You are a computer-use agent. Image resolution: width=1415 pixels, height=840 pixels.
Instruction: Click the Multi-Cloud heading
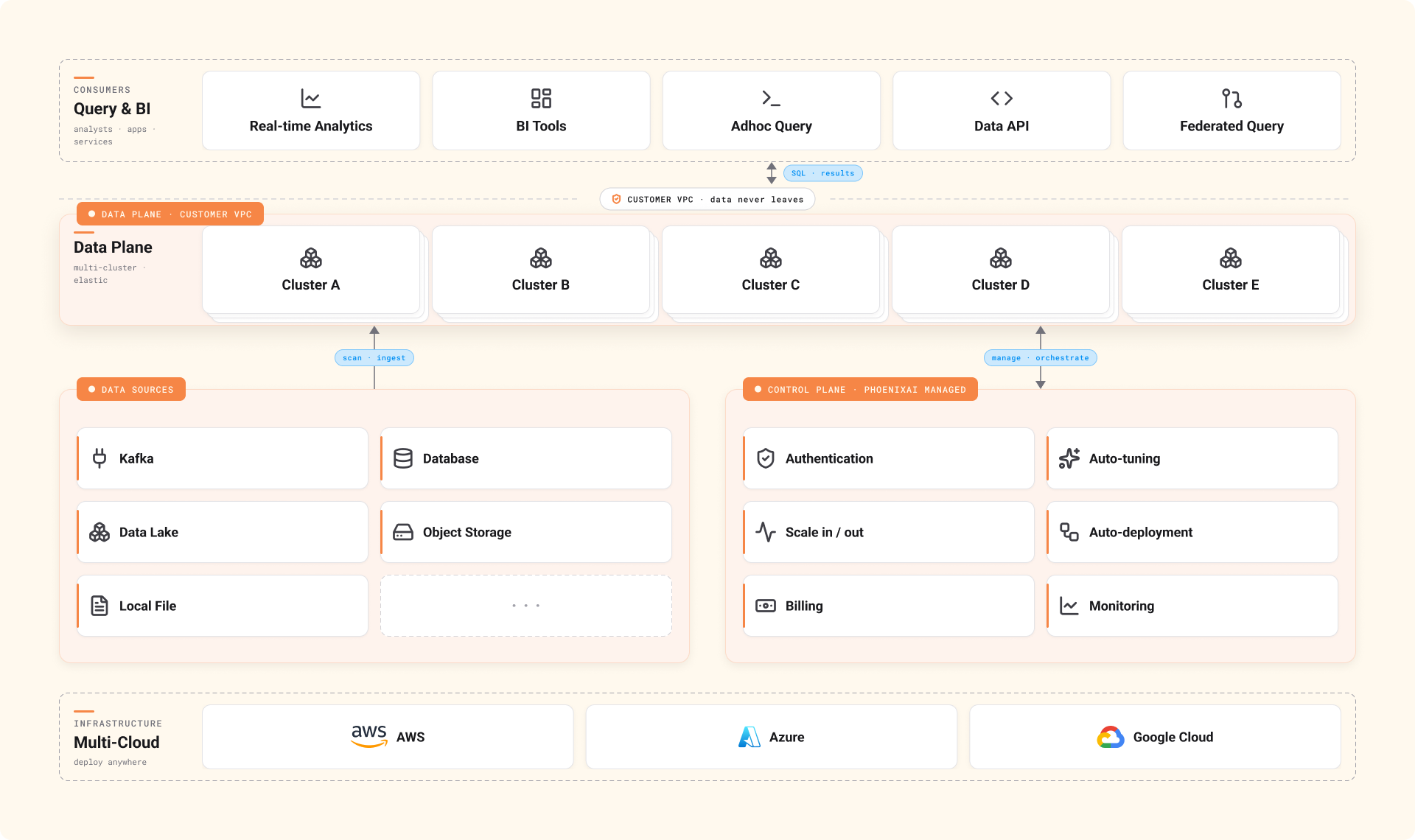116,742
